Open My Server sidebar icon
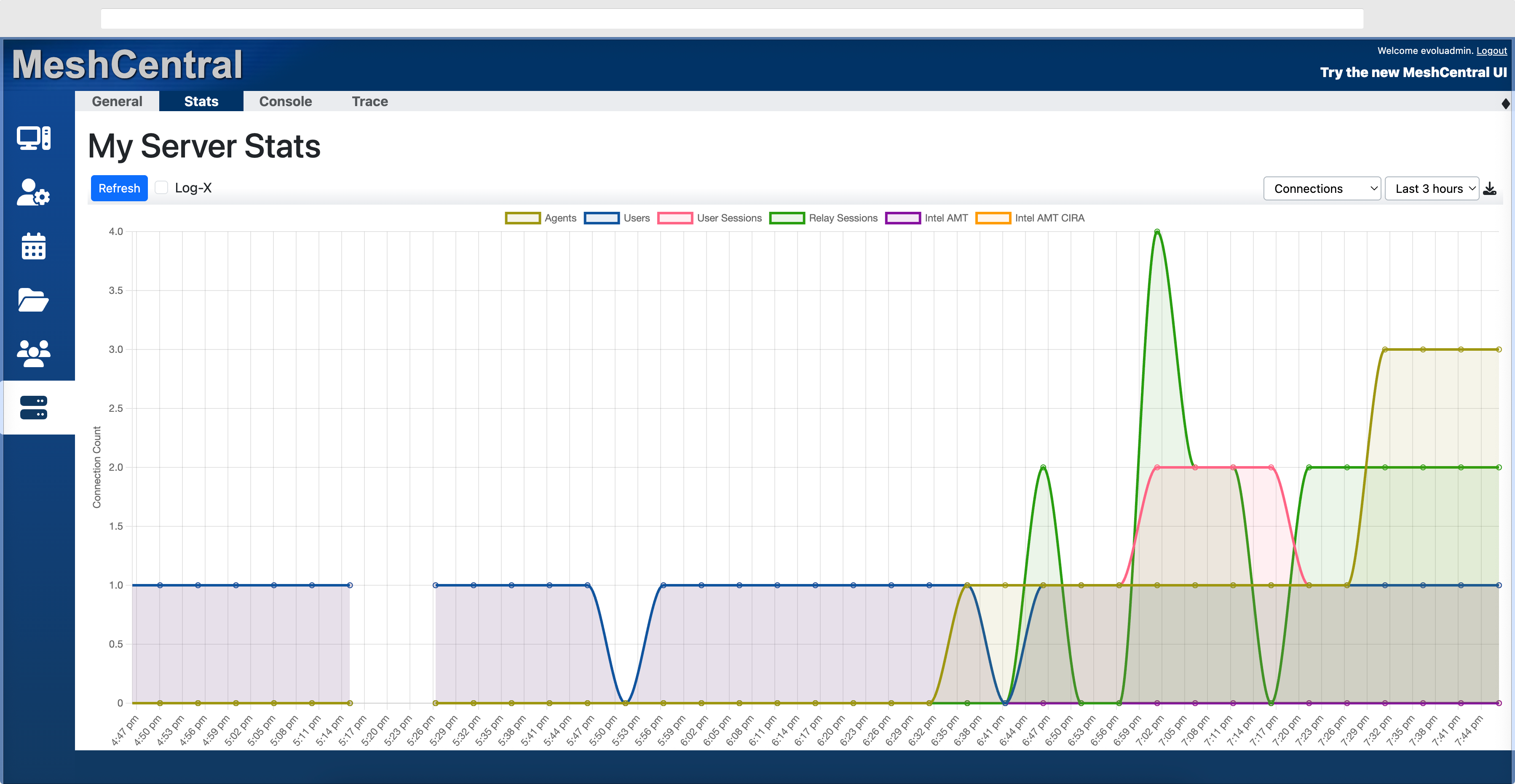This screenshot has height=784, width=1515. pos(34,407)
